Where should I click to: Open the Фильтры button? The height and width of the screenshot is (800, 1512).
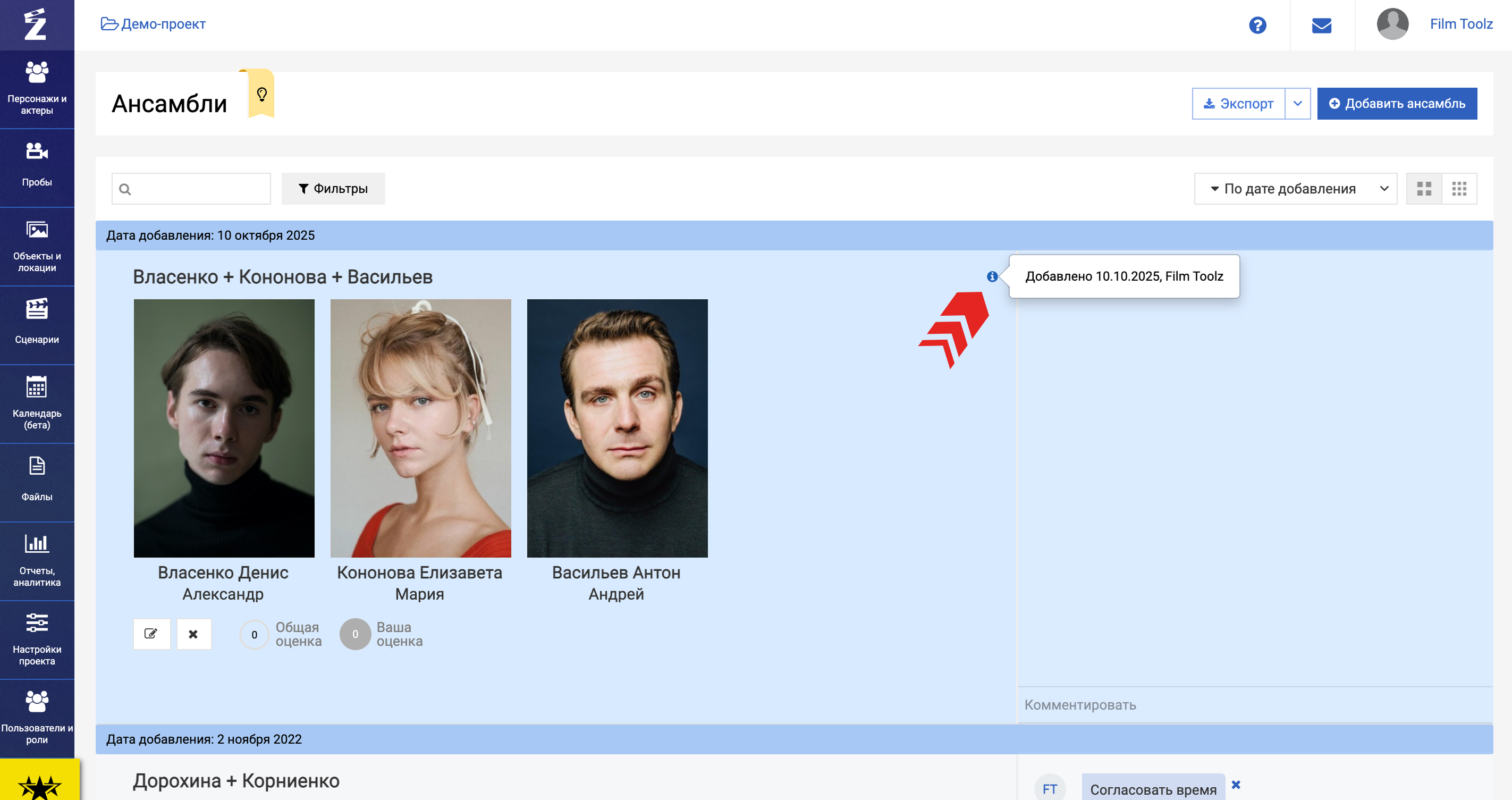click(333, 188)
